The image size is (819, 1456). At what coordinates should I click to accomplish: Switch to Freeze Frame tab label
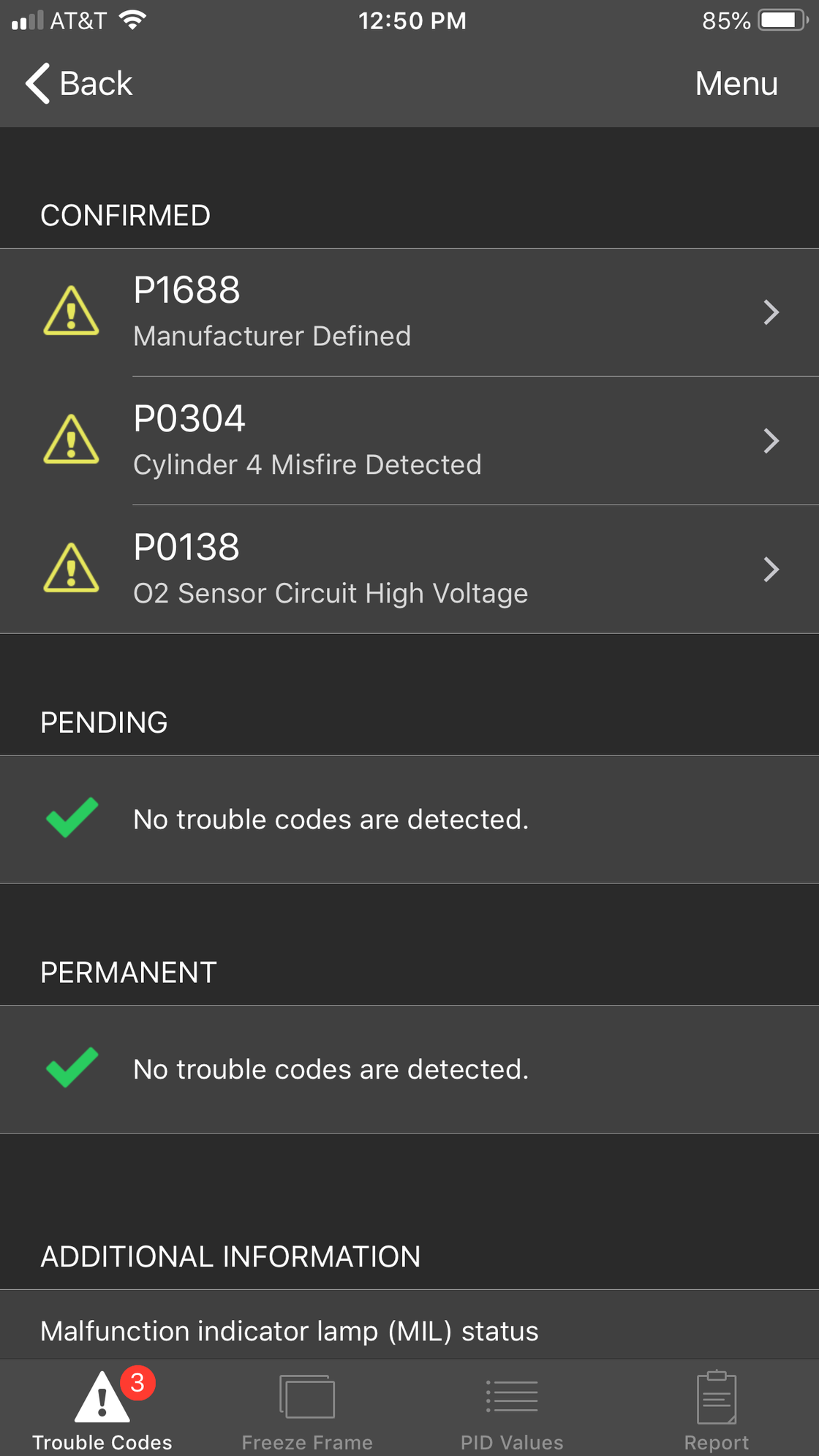(x=307, y=1442)
